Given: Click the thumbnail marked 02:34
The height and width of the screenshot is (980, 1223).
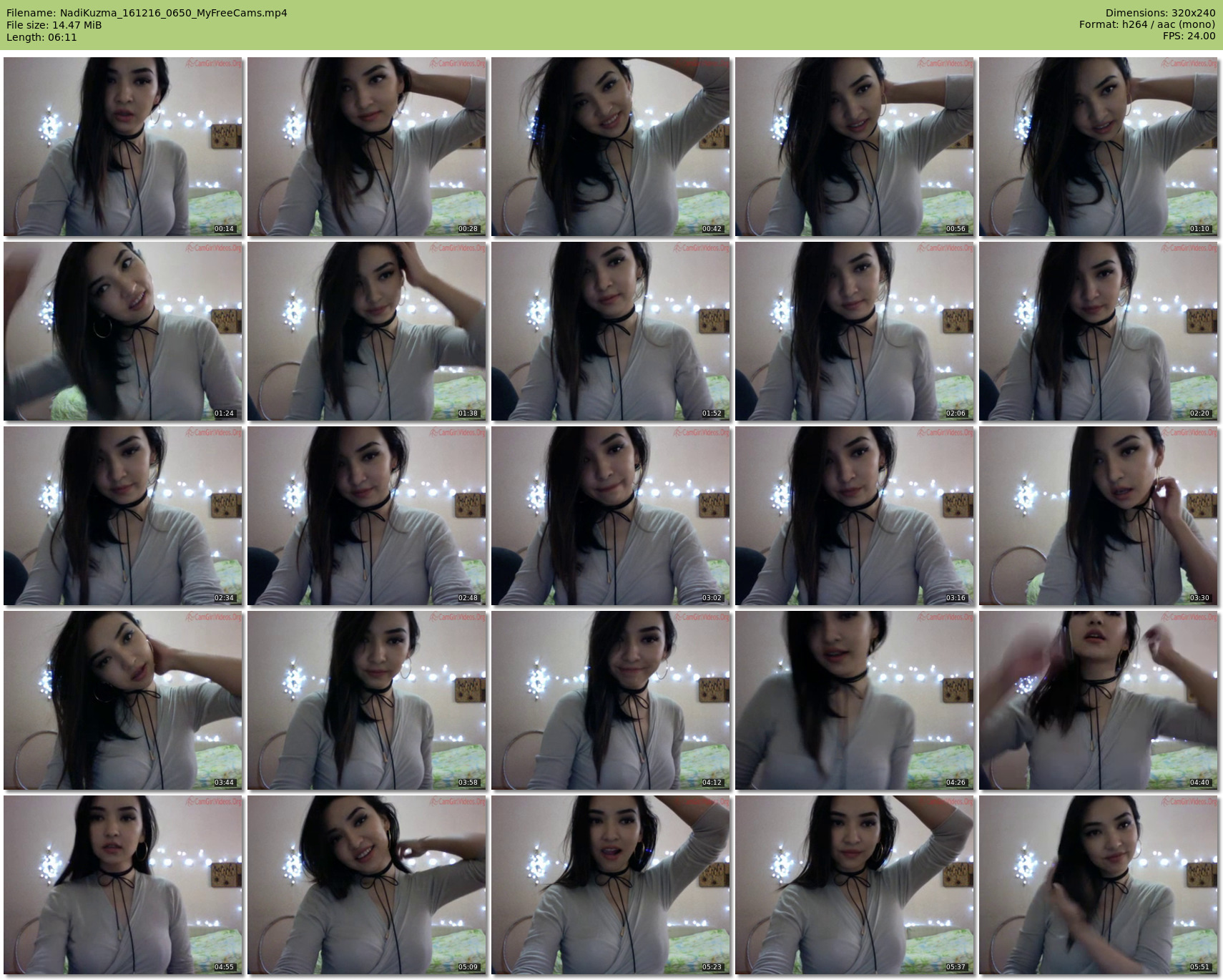Looking at the screenshot, I should click(123, 516).
